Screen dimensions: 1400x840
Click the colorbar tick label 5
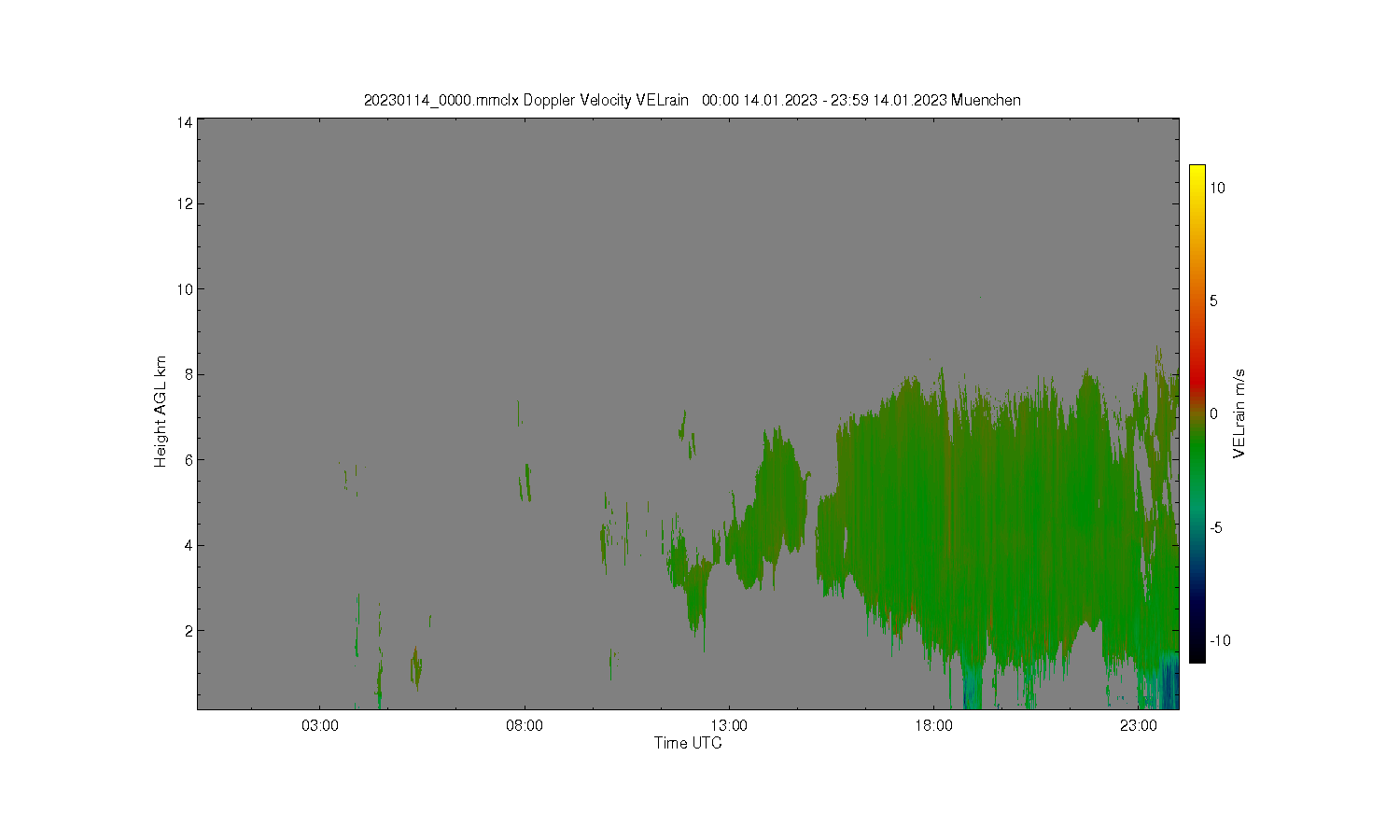pos(1214,301)
